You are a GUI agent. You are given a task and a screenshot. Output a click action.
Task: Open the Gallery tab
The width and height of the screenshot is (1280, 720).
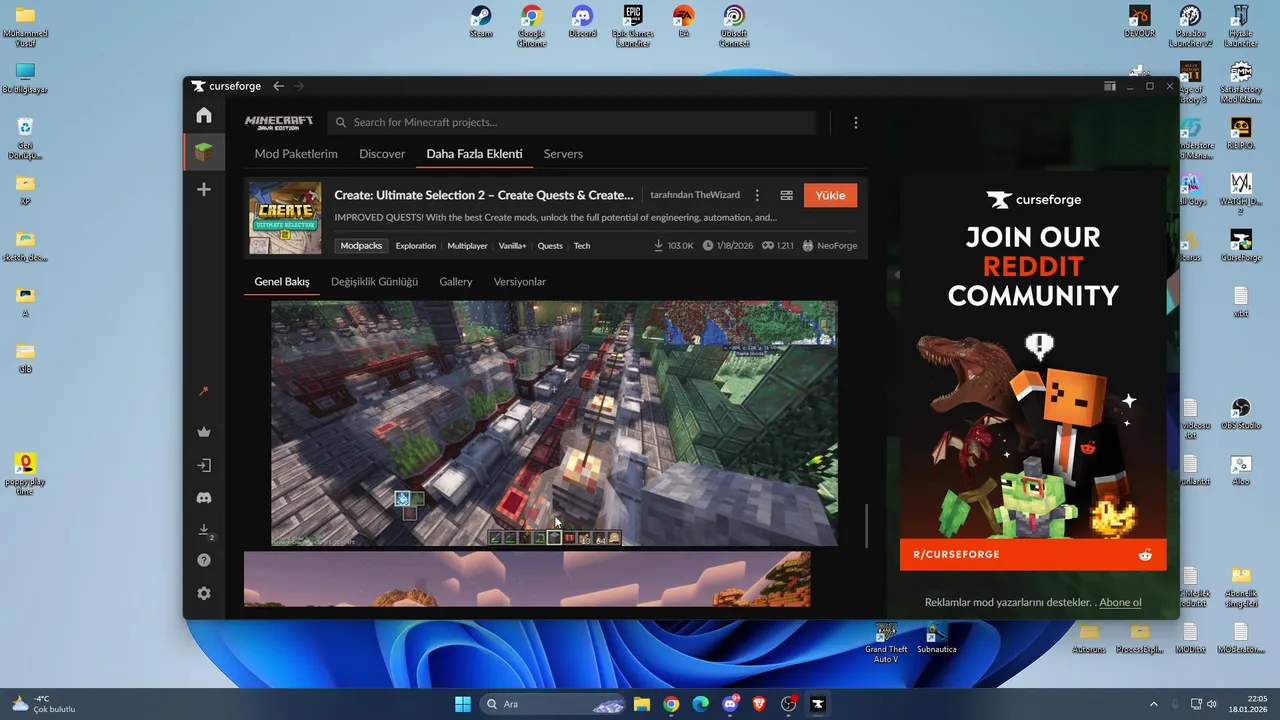tap(456, 282)
